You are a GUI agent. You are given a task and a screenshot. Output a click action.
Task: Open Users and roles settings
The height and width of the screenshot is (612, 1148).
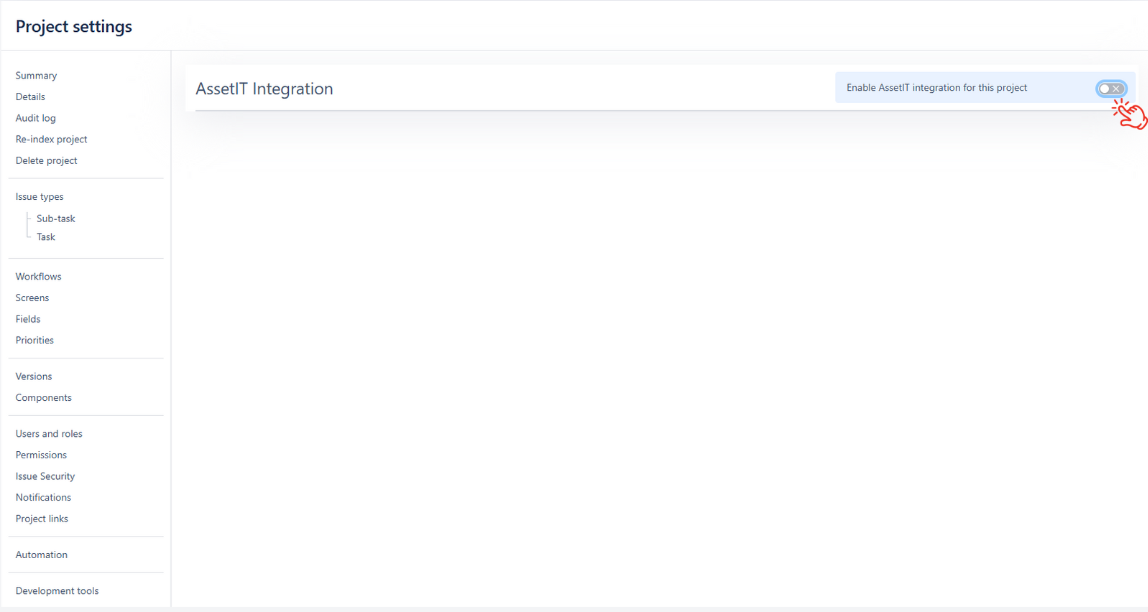49,434
